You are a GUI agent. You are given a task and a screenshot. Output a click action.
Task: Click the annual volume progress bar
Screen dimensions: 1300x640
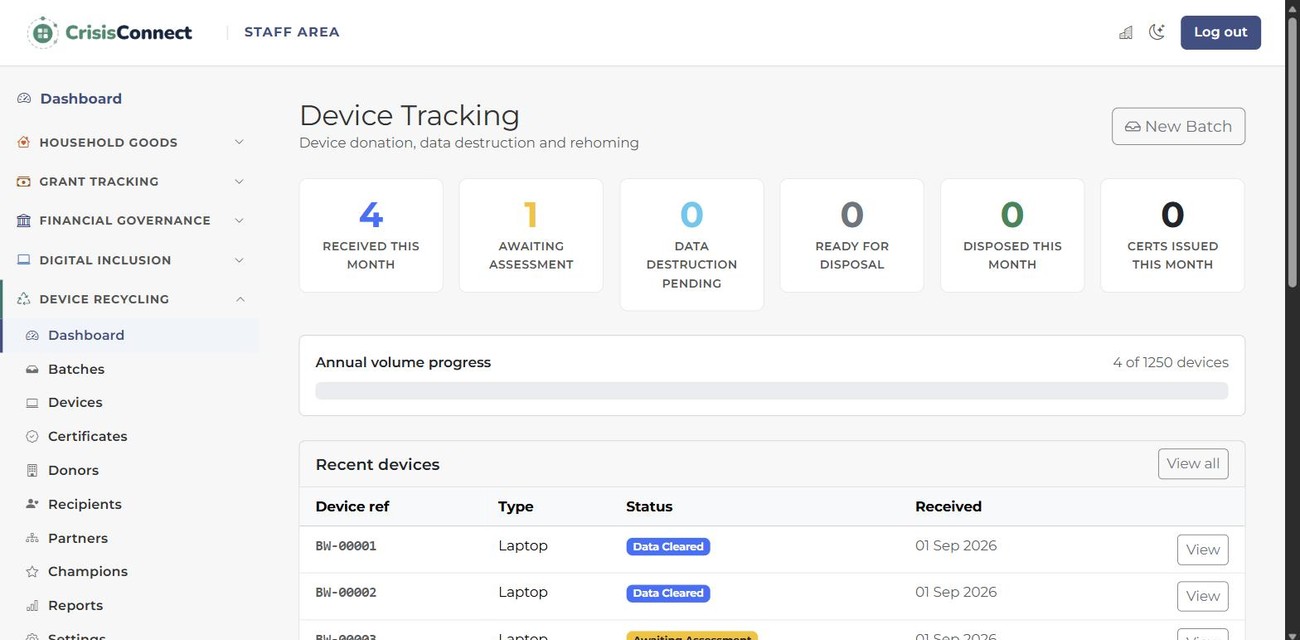click(772, 391)
